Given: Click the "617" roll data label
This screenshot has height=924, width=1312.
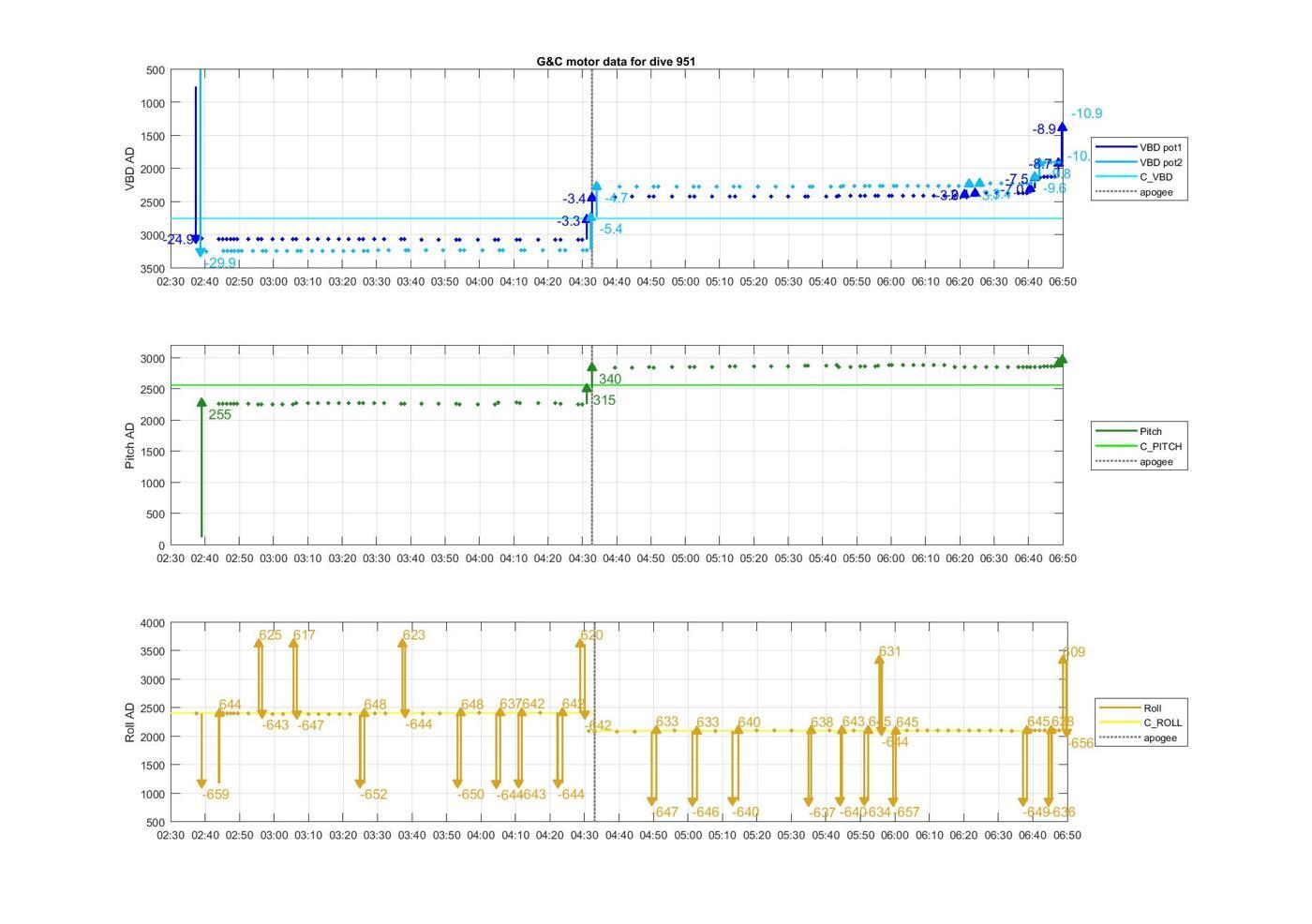Looking at the screenshot, I should (x=304, y=635).
